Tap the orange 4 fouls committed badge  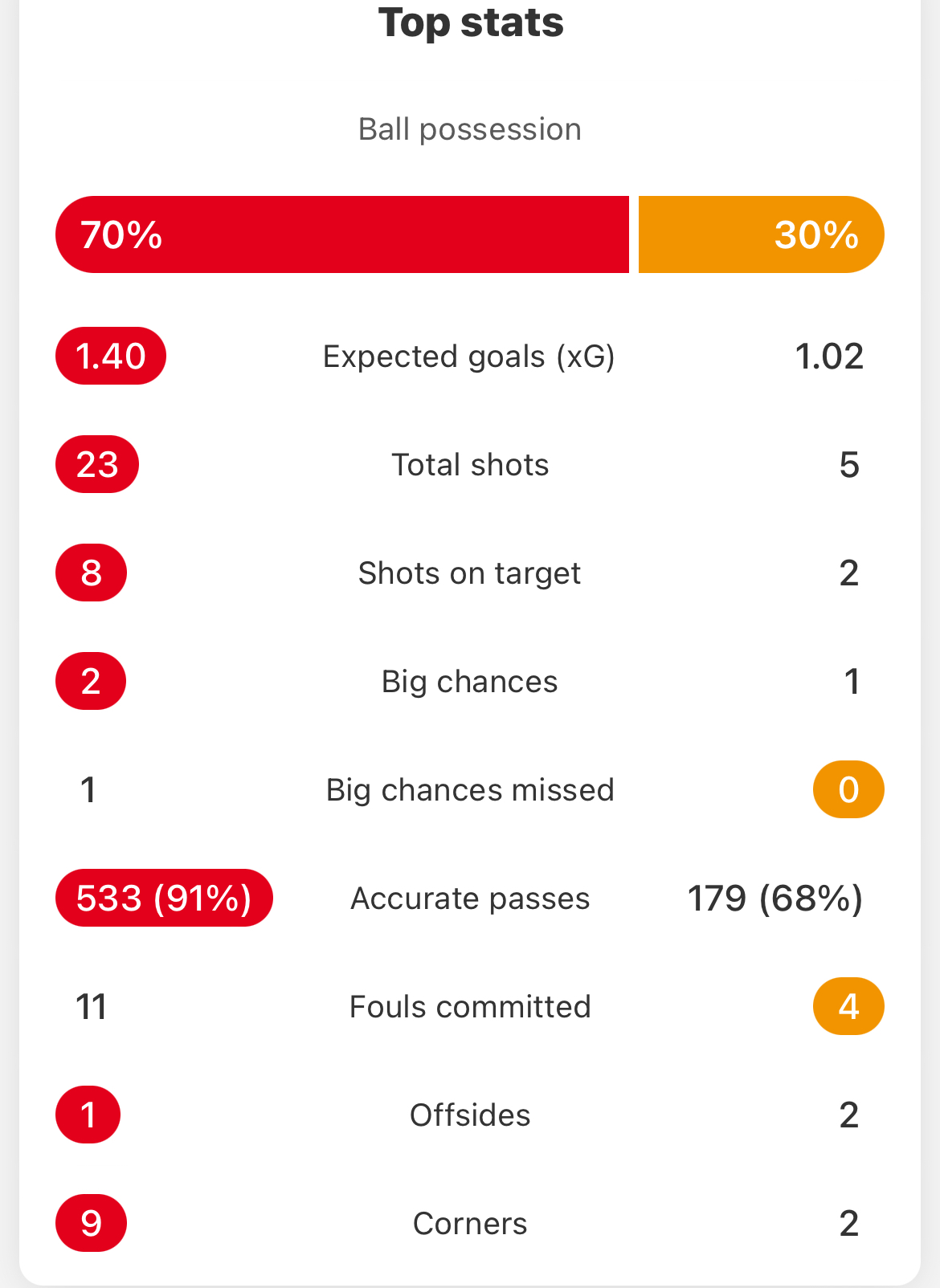click(x=849, y=1006)
